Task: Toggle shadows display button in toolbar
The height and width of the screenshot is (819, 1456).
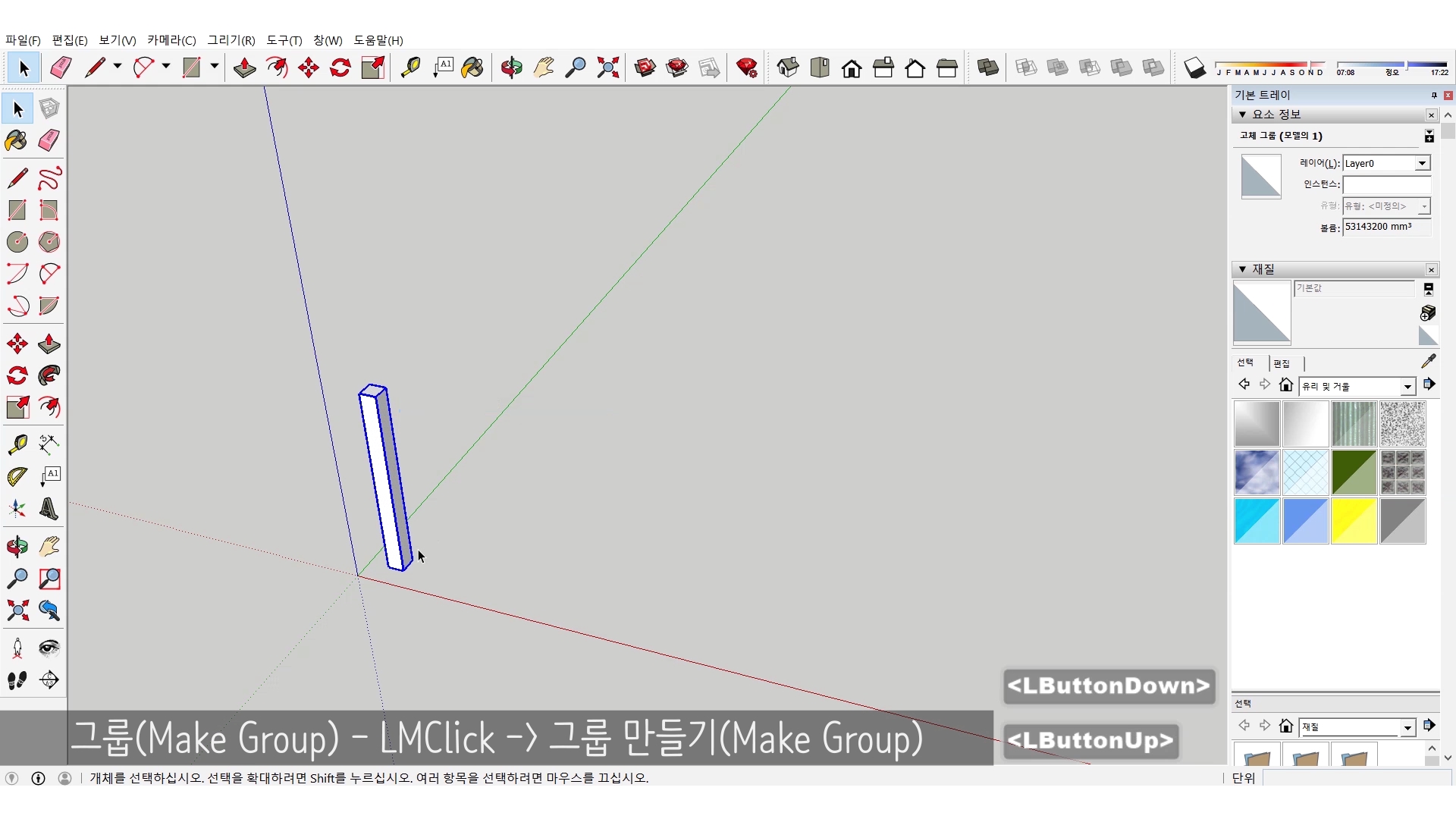Action: 1194,68
